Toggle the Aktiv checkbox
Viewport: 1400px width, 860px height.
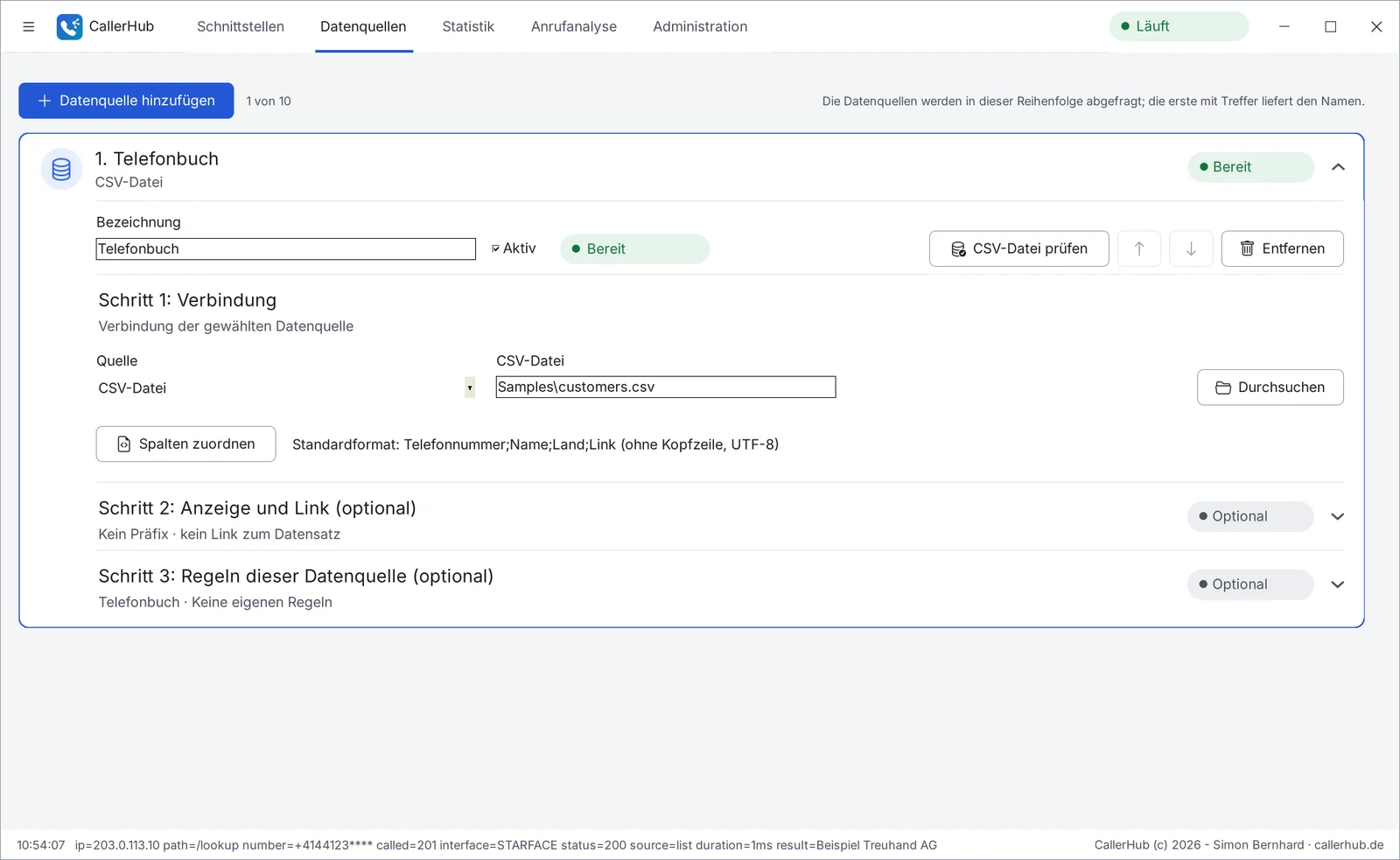pyautogui.click(x=496, y=248)
